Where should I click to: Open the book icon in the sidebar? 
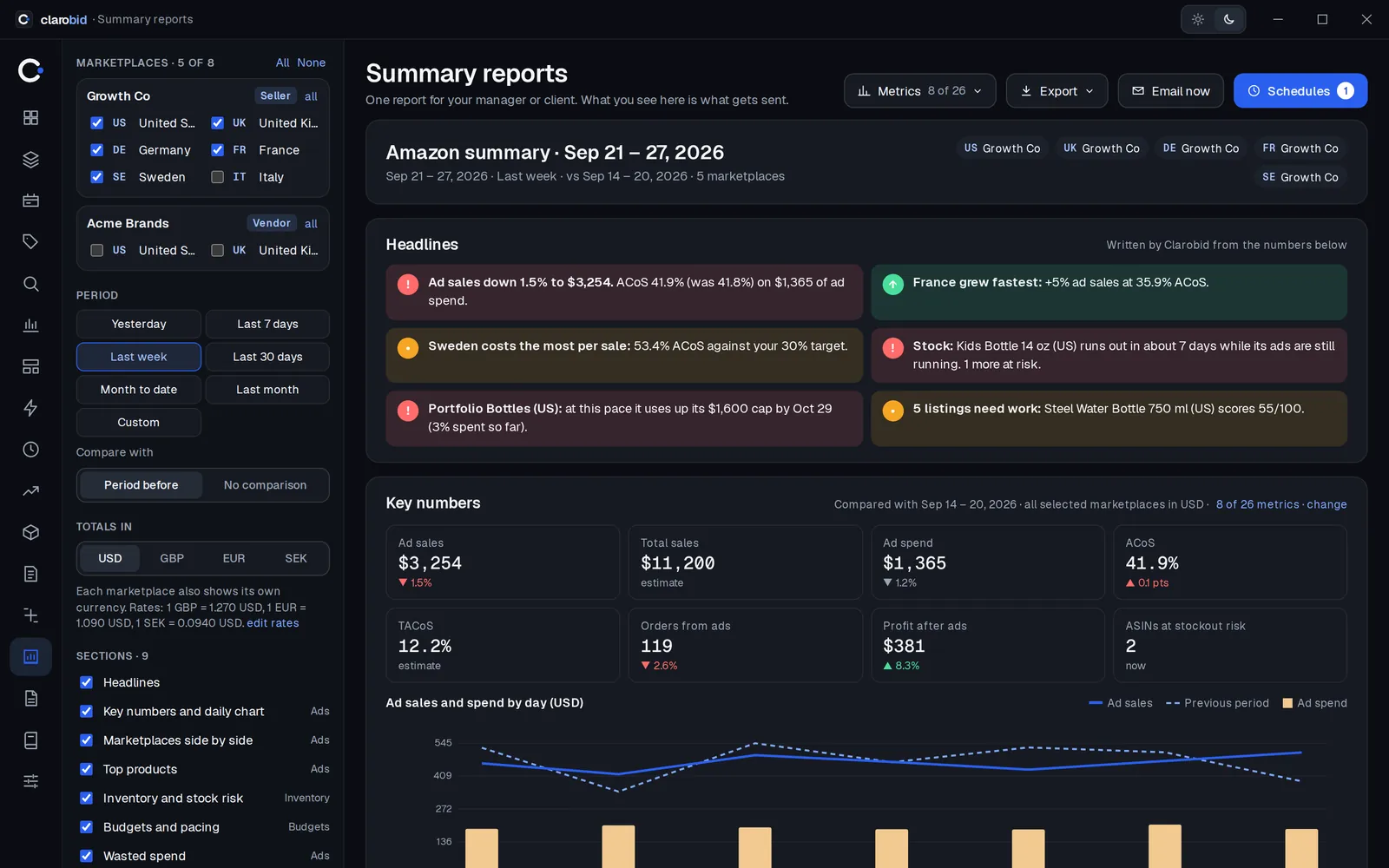point(30,740)
